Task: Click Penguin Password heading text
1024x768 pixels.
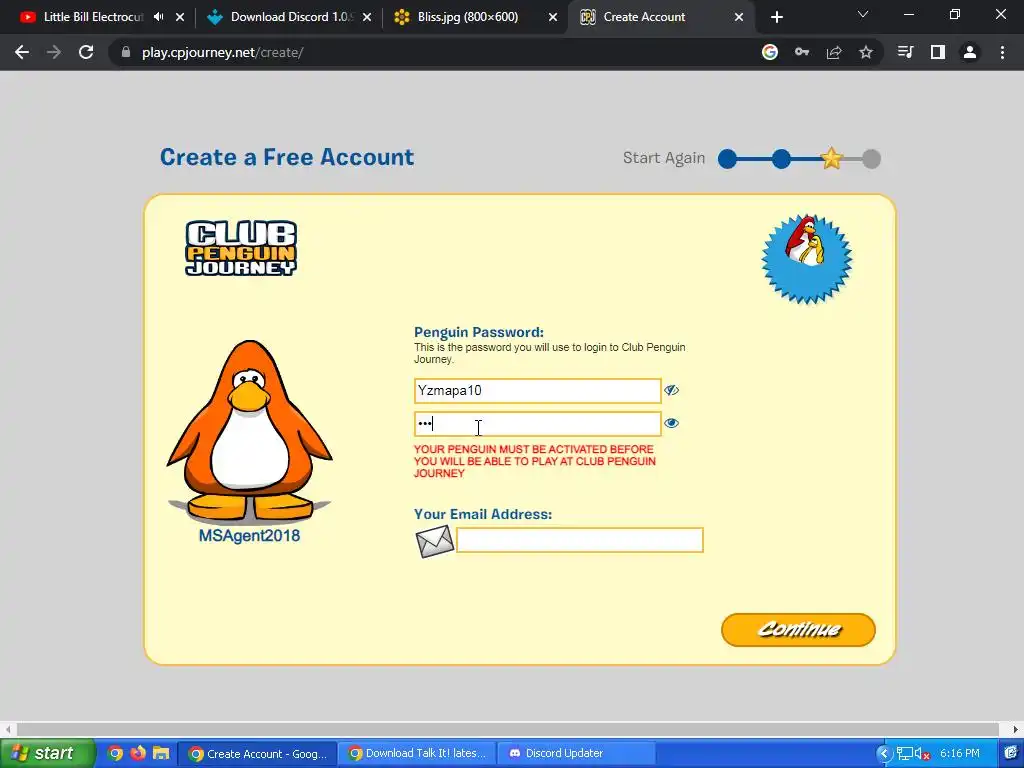Action: [x=479, y=332]
